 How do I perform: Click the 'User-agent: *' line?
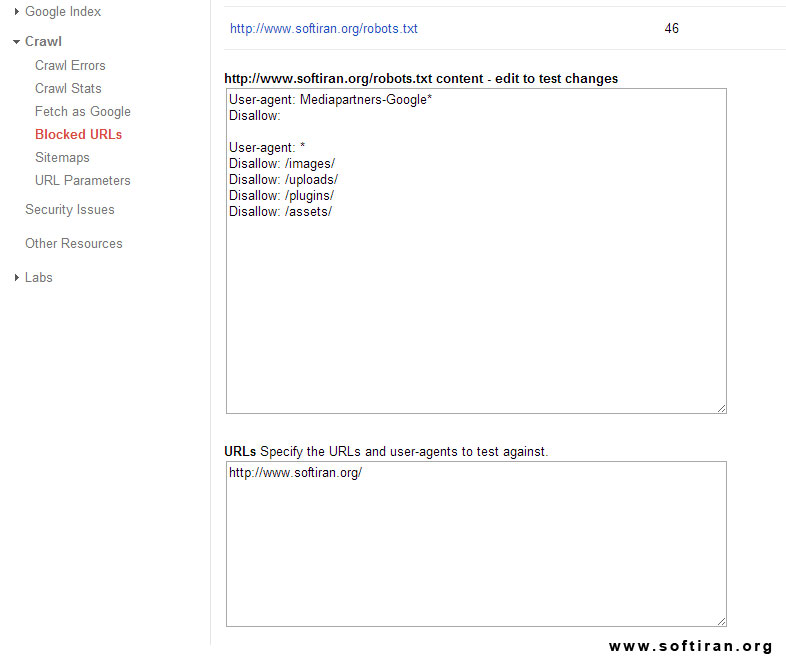[x=267, y=148]
